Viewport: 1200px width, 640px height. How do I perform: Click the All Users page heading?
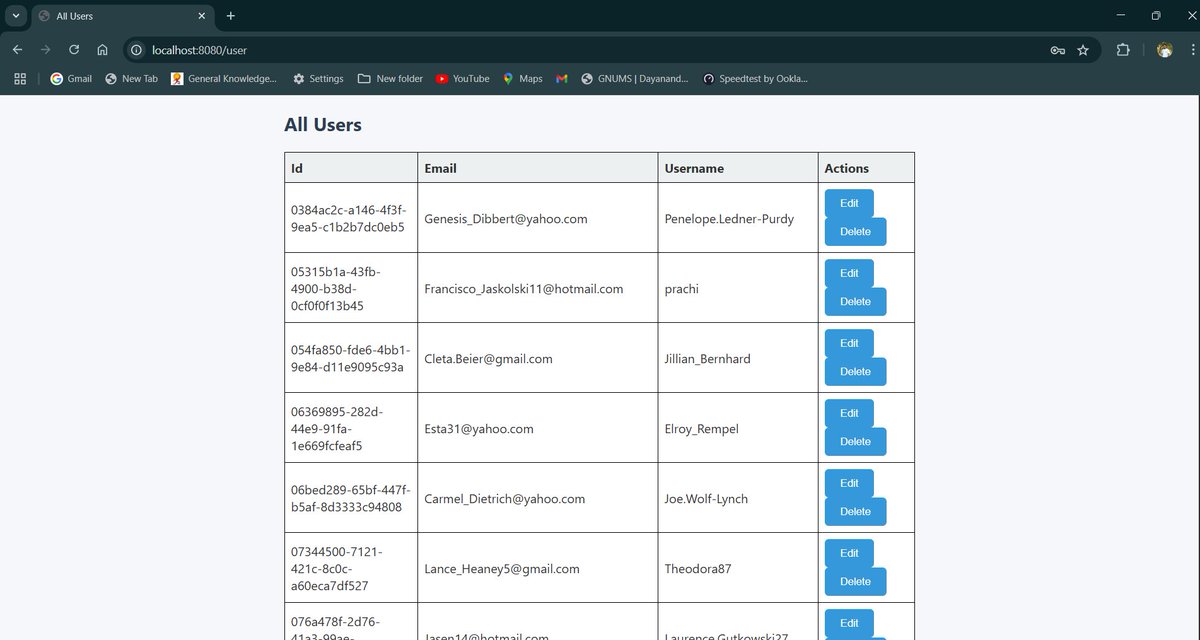tap(323, 125)
